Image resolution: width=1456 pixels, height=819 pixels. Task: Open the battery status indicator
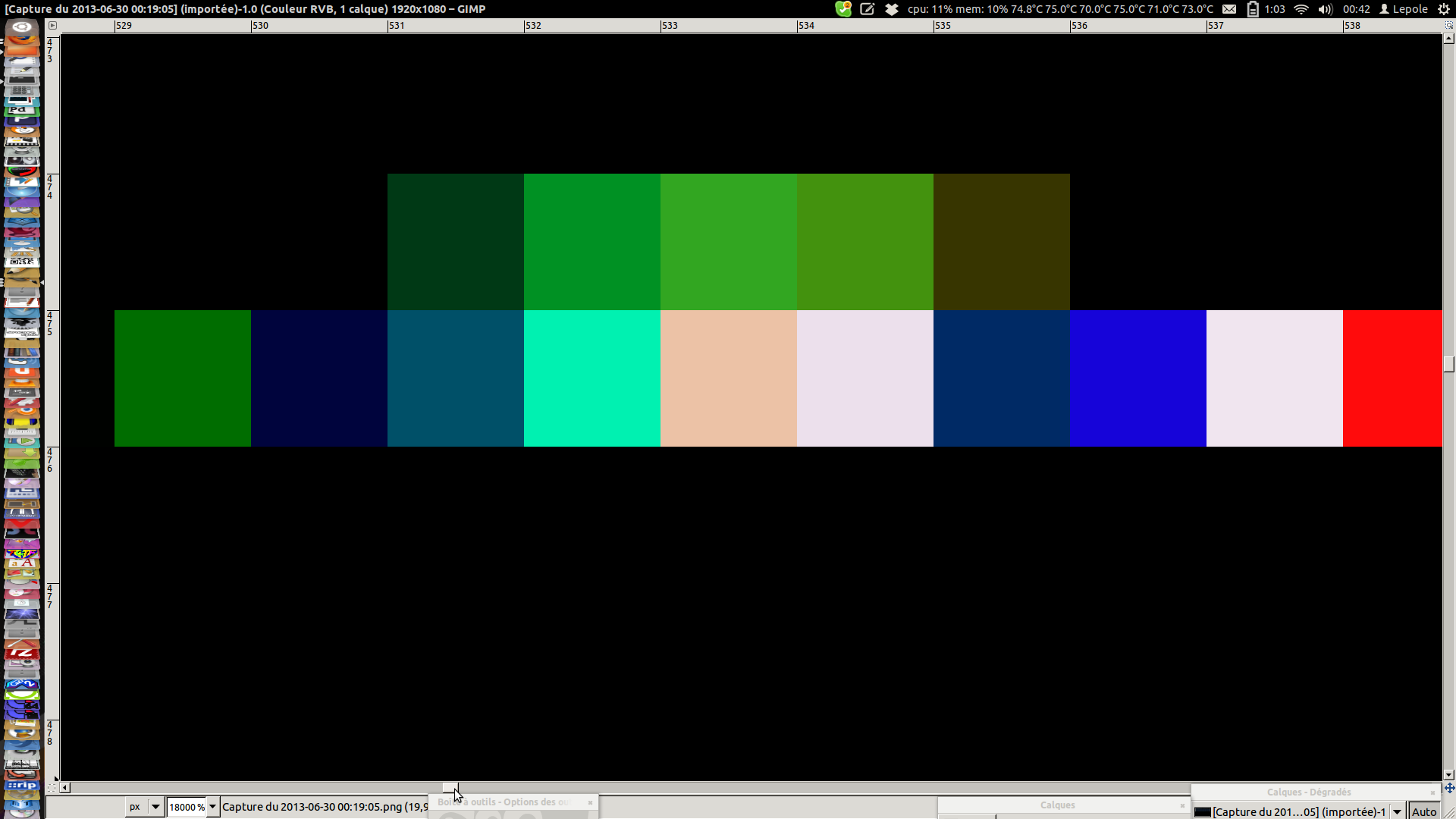tap(1253, 9)
